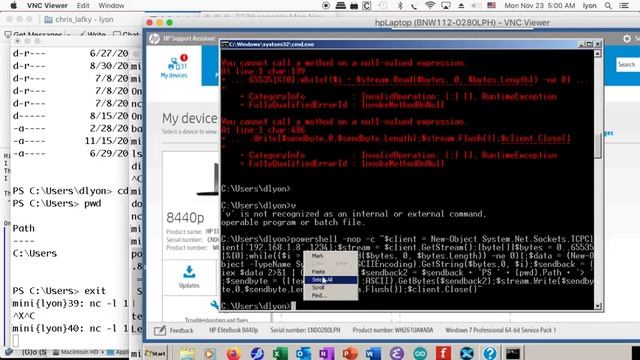Screen dimensions: 640x360
Task: Open the Bluetooth status menu
Action: point(400,6)
